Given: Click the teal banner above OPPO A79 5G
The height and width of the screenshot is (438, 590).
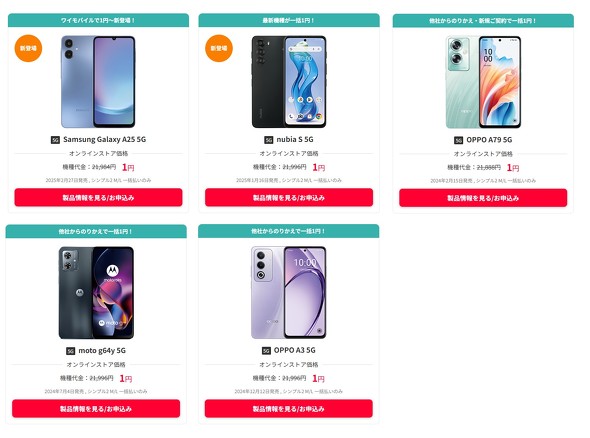Looking at the screenshot, I should click(483, 21).
